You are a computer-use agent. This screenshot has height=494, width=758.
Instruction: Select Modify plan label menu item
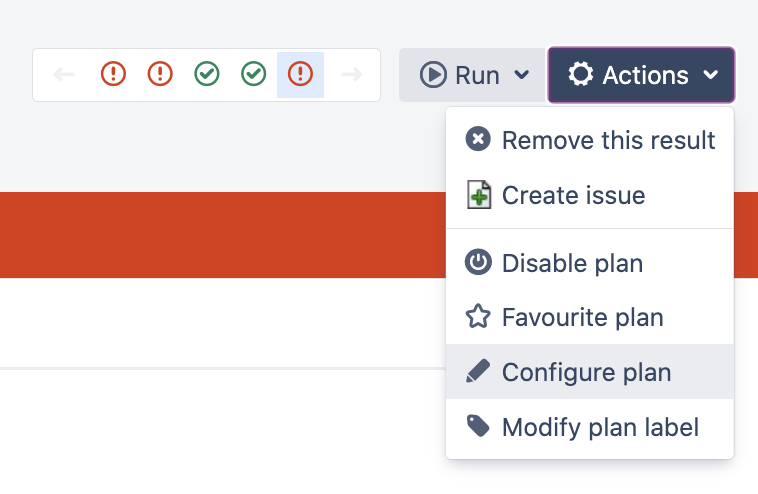(600, 428)
